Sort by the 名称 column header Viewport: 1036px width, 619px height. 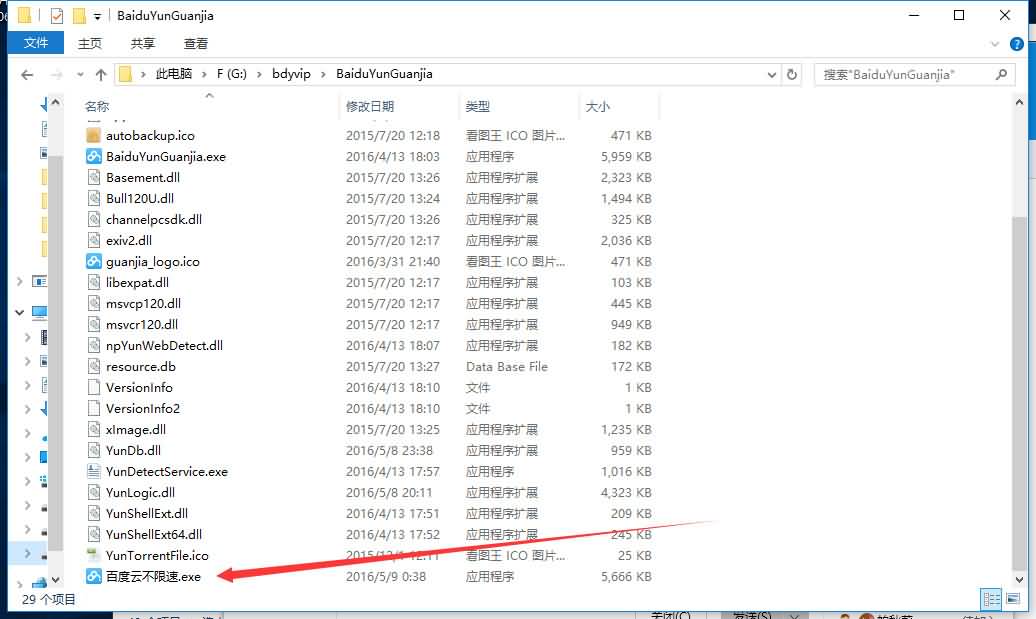point(97,106)
